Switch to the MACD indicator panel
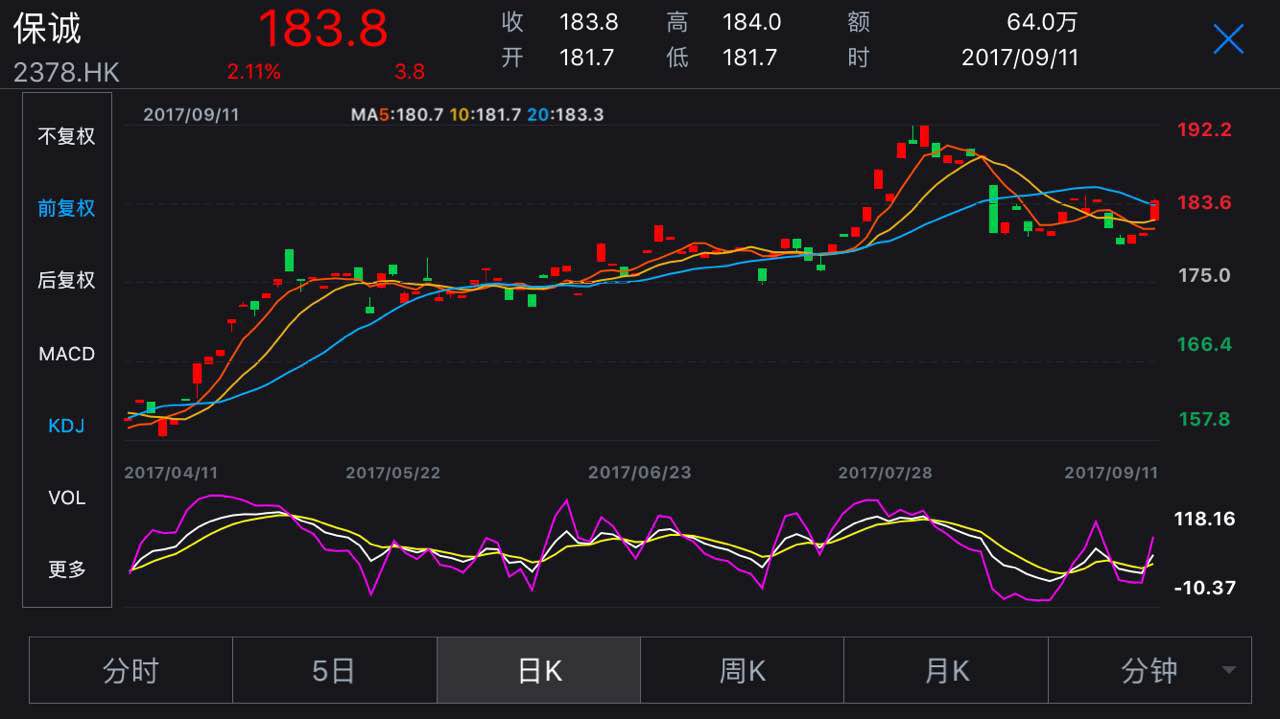This screenshot has height=719, width=1280. click(66, 353)
